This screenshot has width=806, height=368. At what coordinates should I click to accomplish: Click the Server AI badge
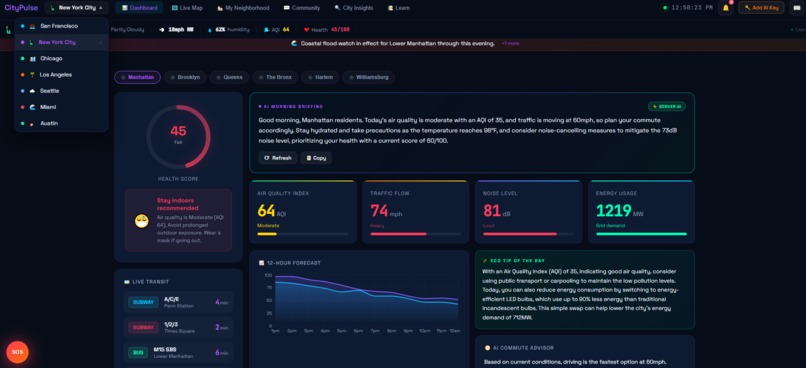[667, 106]
